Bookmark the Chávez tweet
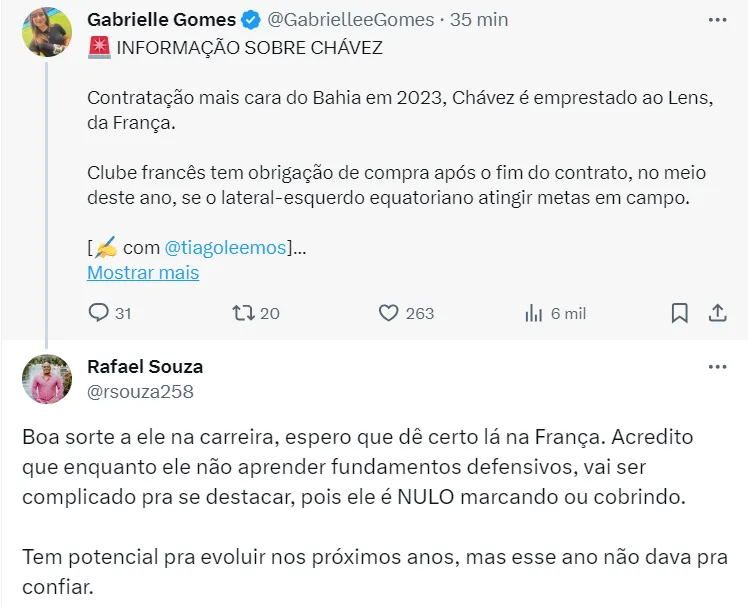The height and width of the screenshot is (607, 748). point(679,313)
